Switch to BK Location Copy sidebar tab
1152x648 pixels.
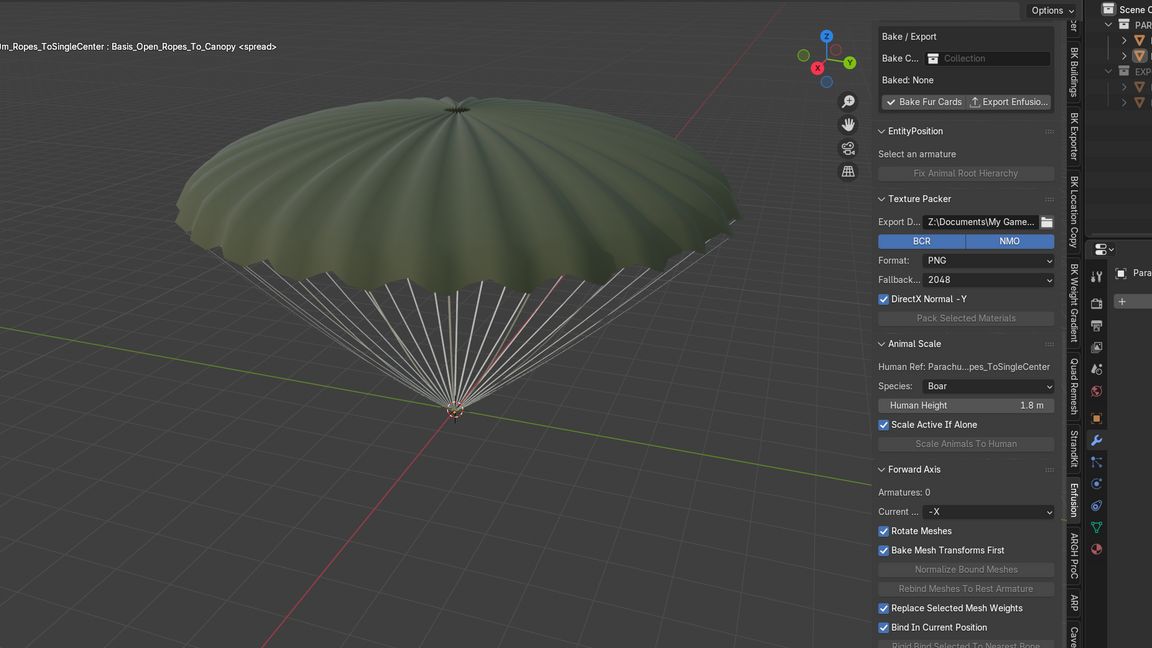tap(1074, 212)
